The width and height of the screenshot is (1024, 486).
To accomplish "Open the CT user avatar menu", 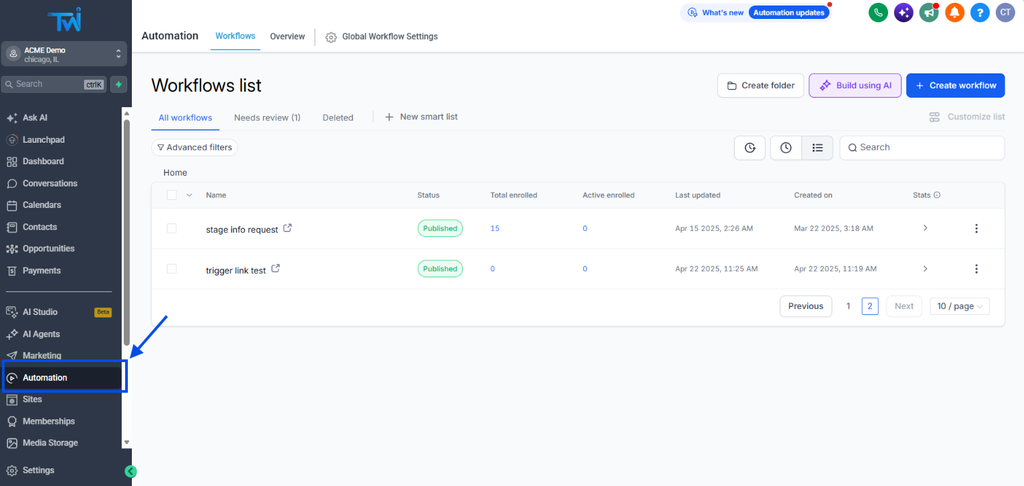I will point(1005,12).
